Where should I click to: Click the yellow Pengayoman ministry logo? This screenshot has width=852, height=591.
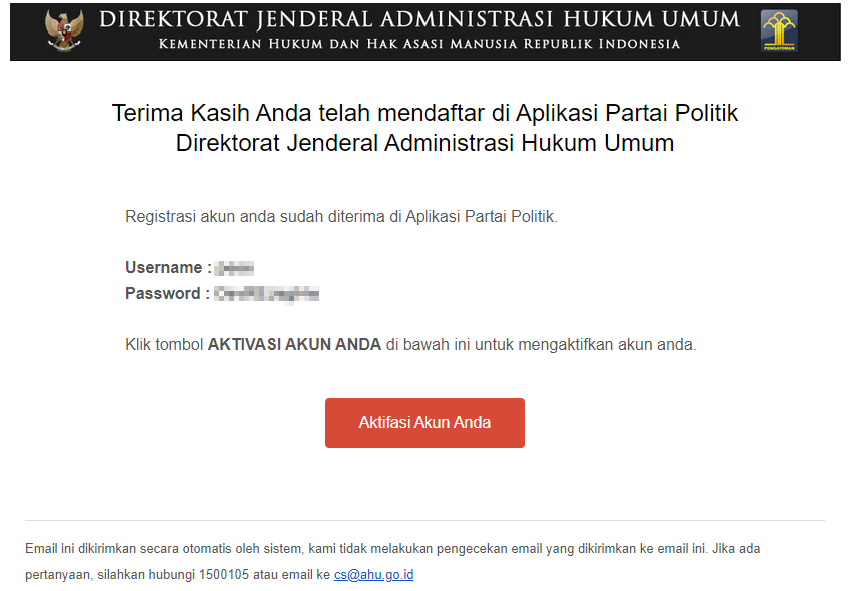coord(779,30)
